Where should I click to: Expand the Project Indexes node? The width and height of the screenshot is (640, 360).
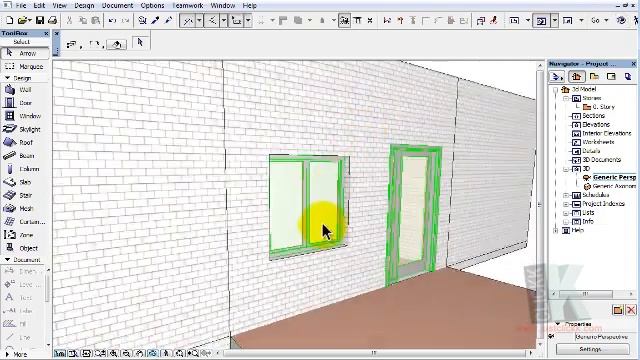[x=566, y=204]
